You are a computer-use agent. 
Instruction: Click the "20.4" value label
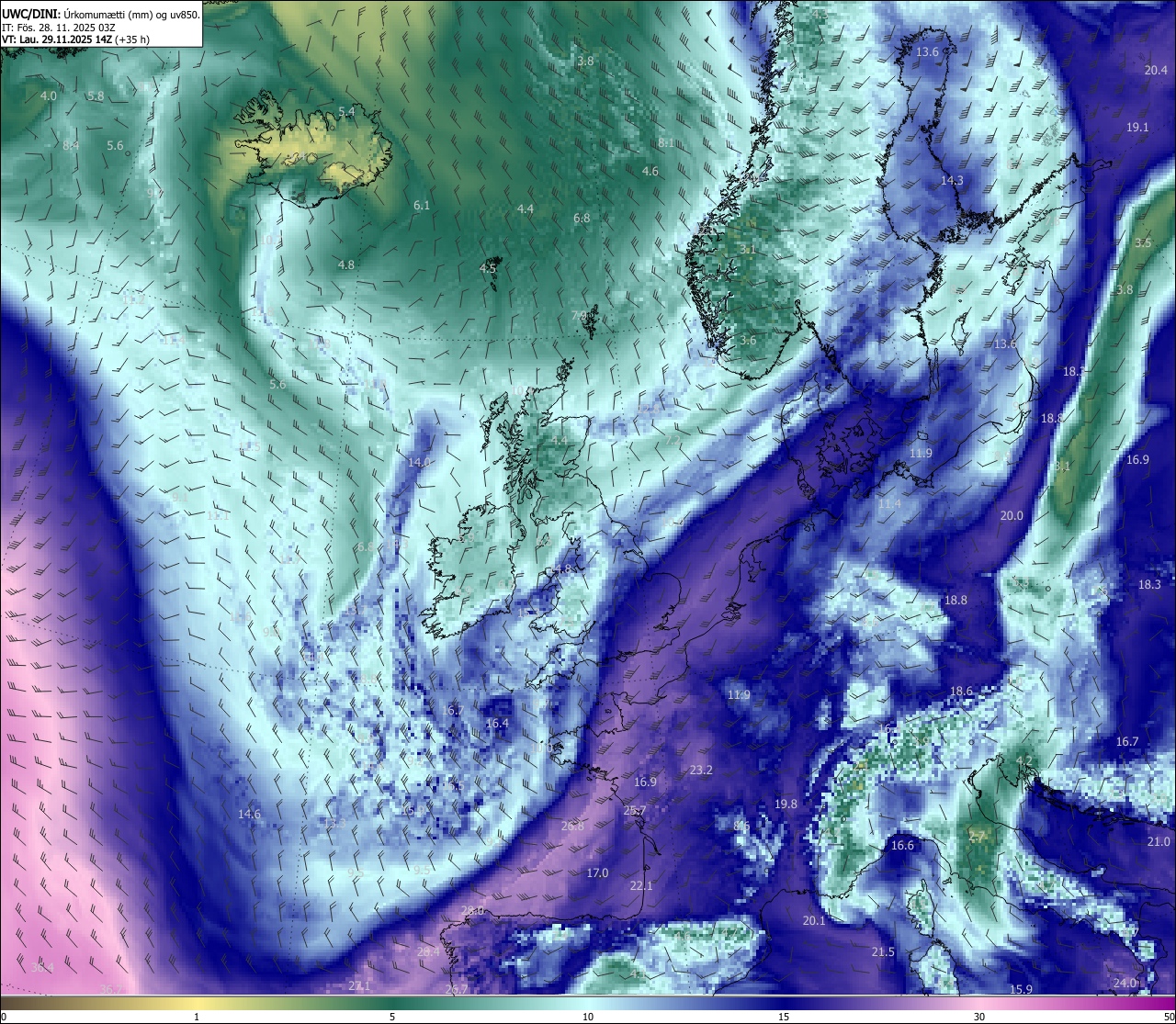coord(1156,71)
